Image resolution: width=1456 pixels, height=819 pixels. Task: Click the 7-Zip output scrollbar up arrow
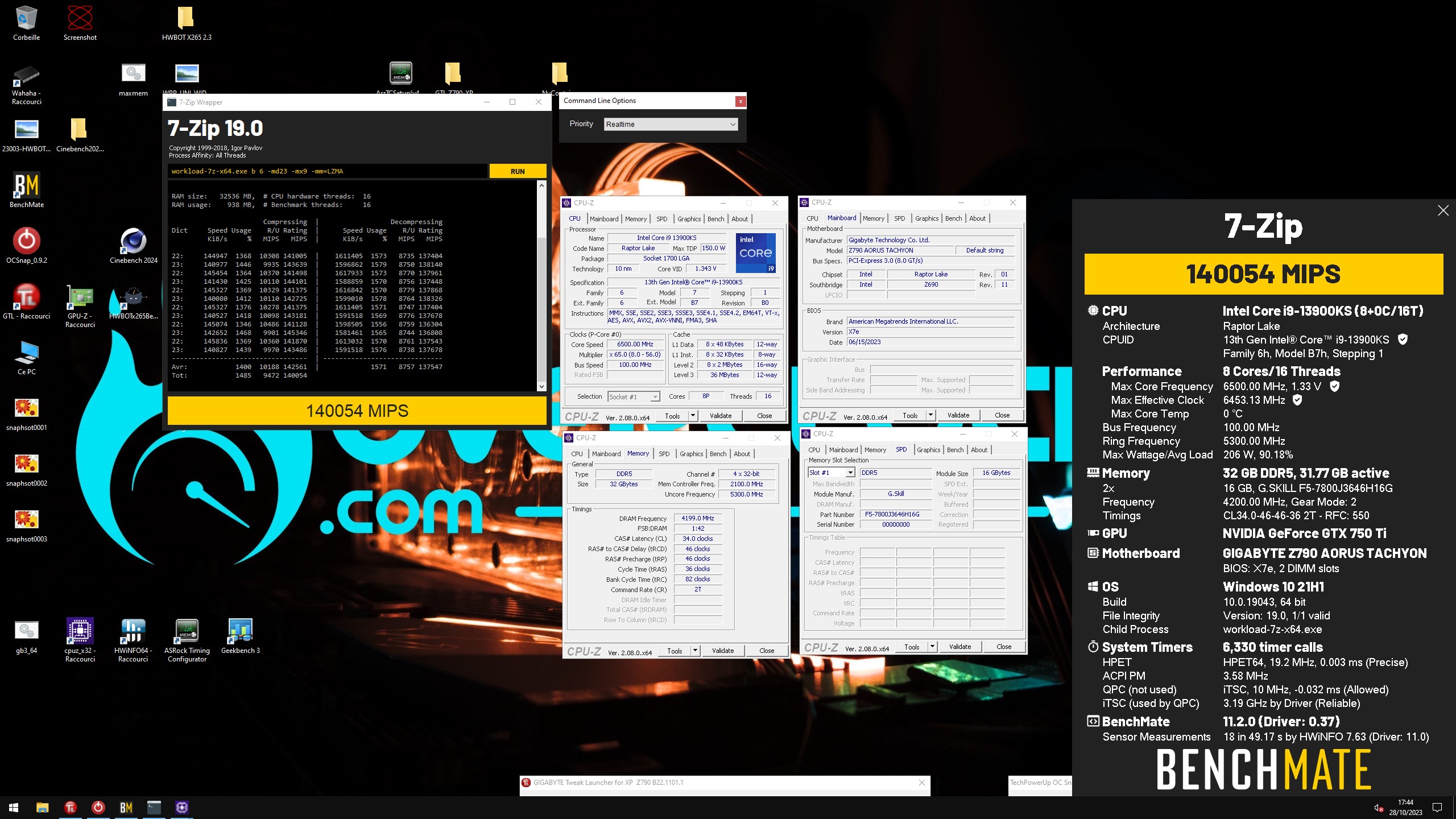[x=541, y=185]
